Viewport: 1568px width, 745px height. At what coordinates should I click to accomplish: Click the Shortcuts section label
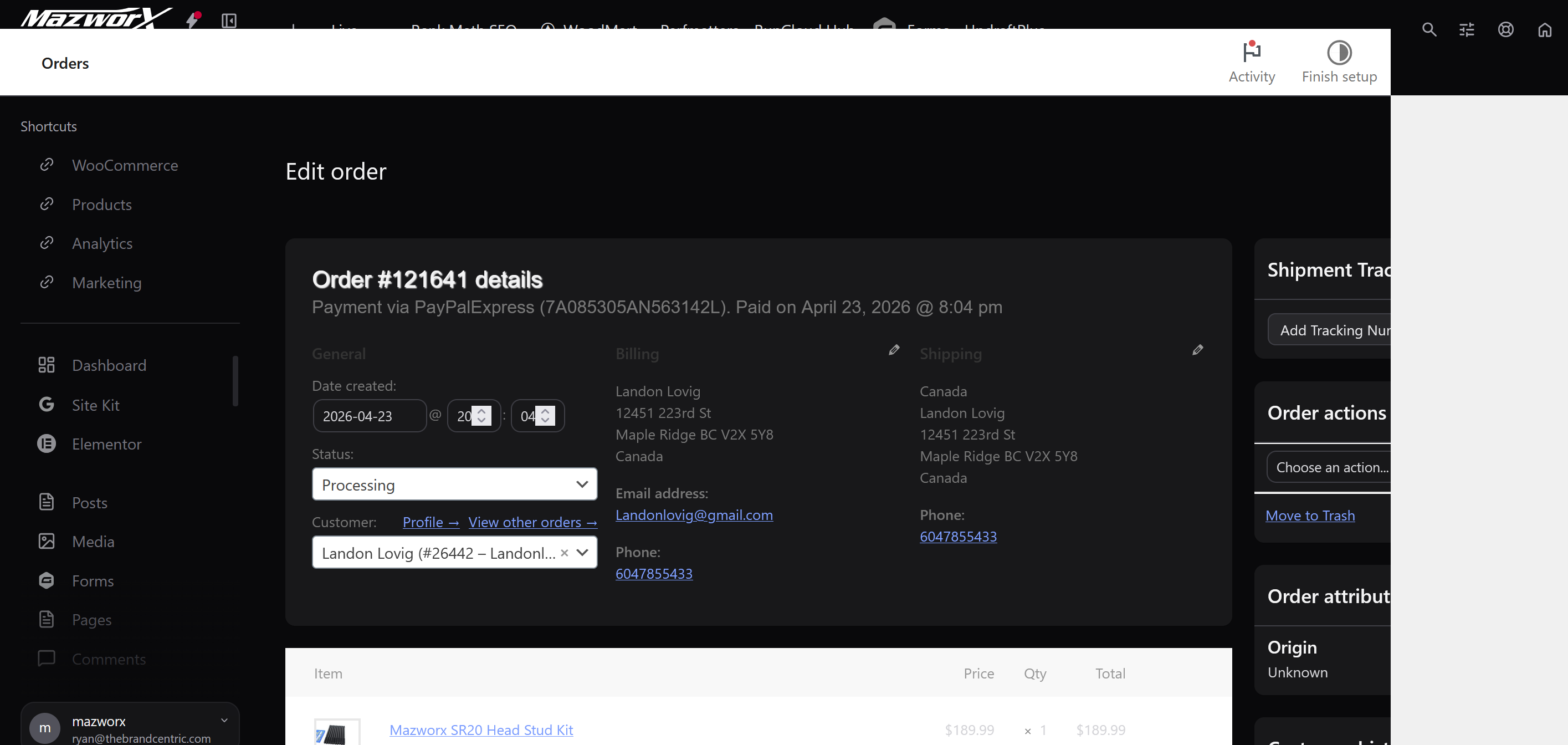[x=49, y=126]
